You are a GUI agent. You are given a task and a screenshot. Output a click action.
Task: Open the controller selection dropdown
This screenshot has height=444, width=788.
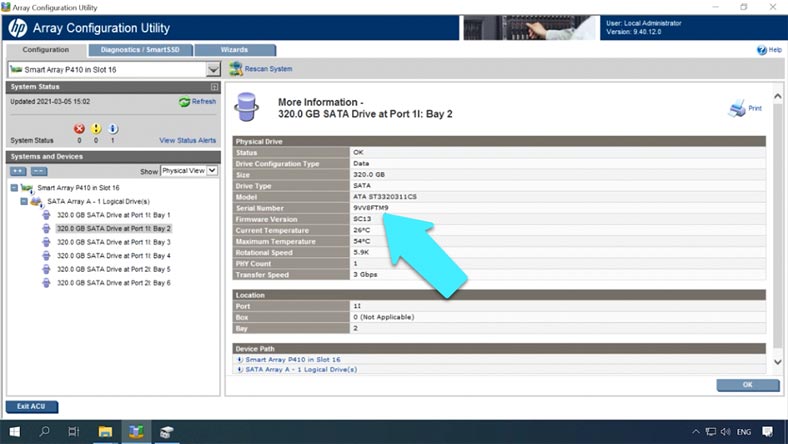214,69
